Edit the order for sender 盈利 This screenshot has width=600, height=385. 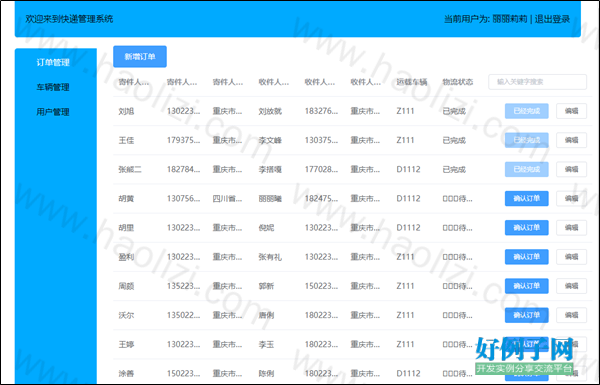point(571,257)
